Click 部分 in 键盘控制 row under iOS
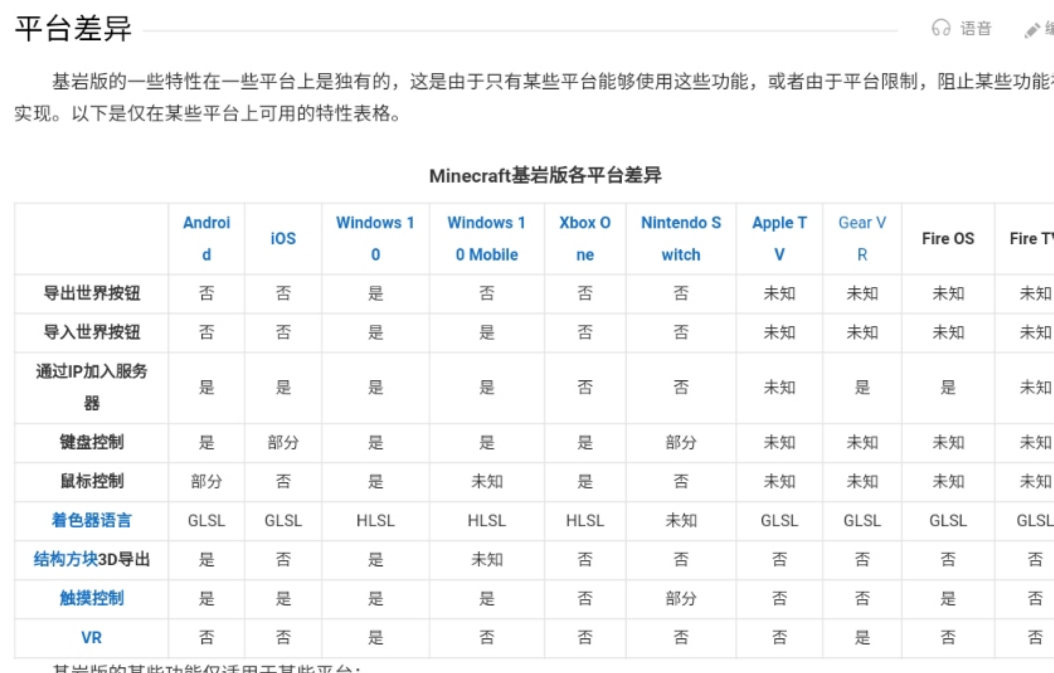The height and width of the screenshot is (673, 1054). [x=283, y=442]
